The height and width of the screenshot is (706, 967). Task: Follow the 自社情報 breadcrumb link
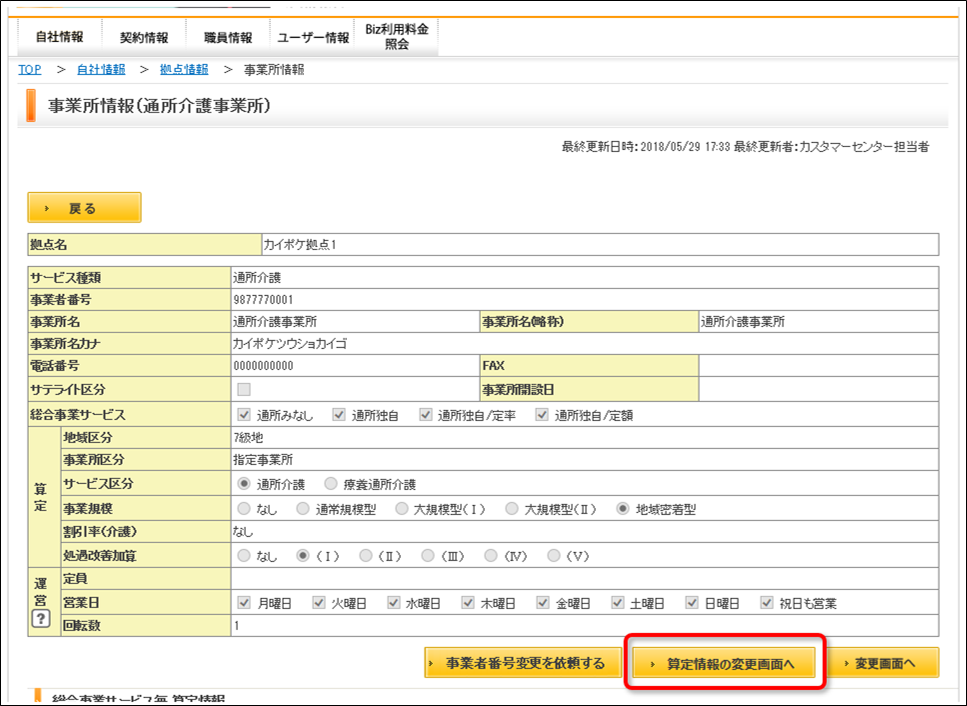pos(101,70)
